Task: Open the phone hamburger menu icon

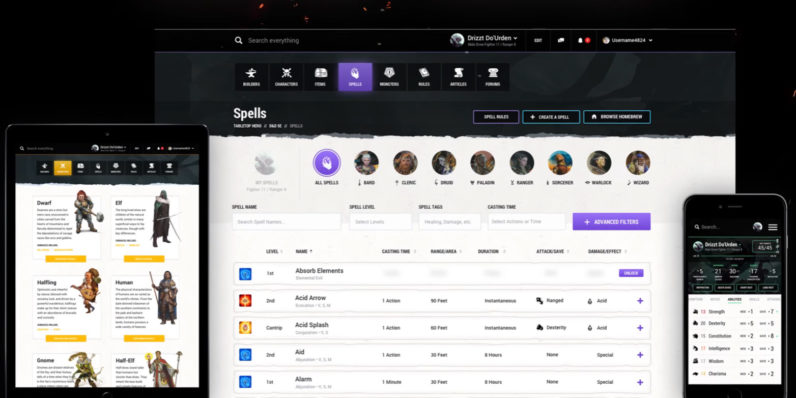Action: click(x=773, y=227)
